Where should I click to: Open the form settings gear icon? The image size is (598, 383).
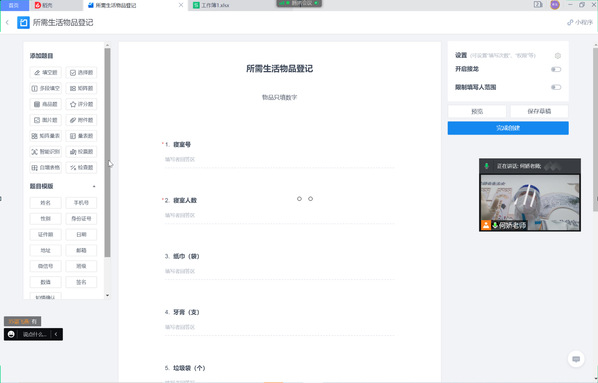pyautogui.click(x=558, y=56)
